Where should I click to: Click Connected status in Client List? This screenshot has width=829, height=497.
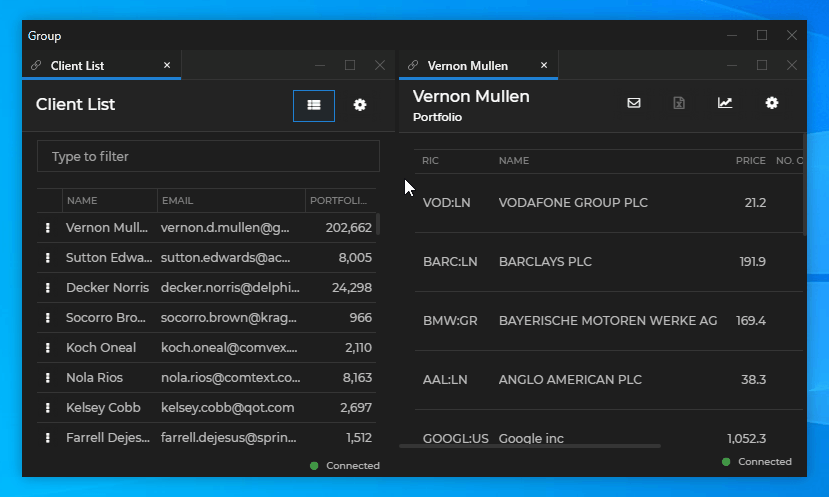(x=345, y=466)
